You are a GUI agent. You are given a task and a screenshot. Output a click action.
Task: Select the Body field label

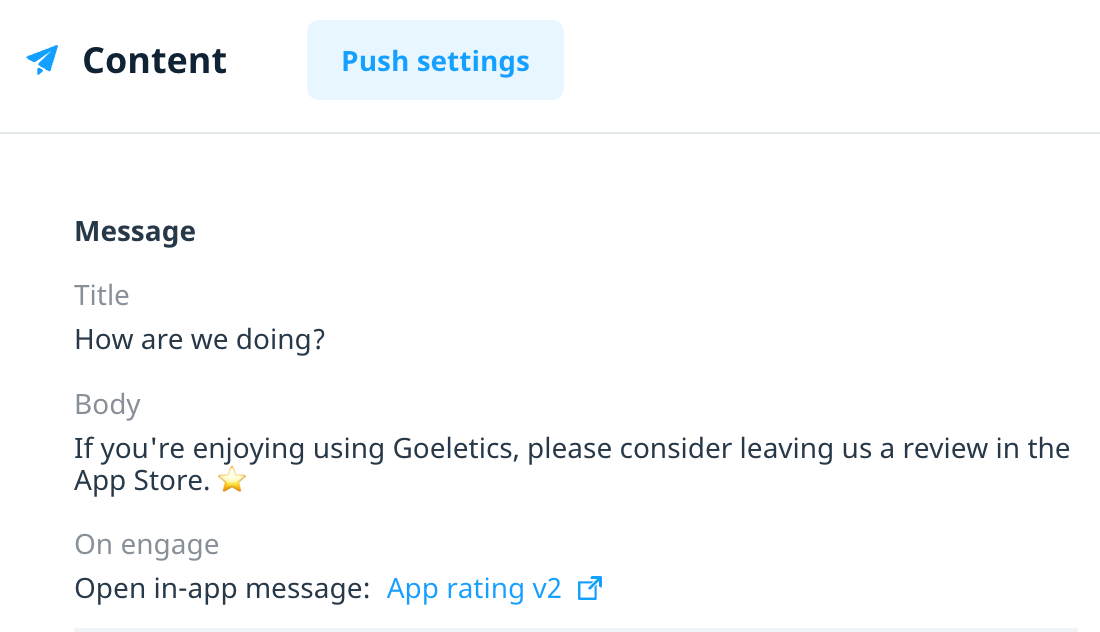coord(107,405)
